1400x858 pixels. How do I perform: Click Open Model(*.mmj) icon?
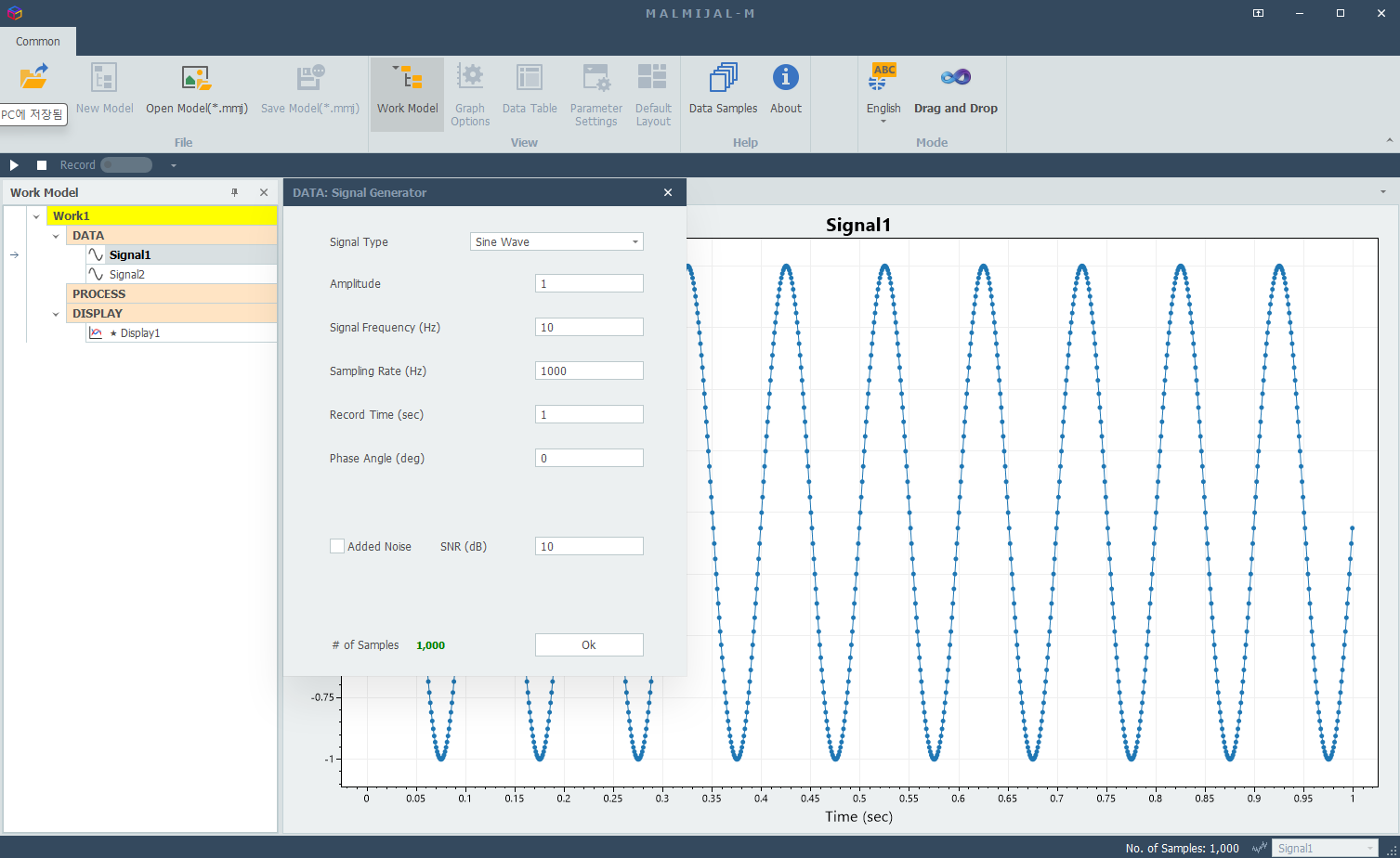click(x=196, y=78)
